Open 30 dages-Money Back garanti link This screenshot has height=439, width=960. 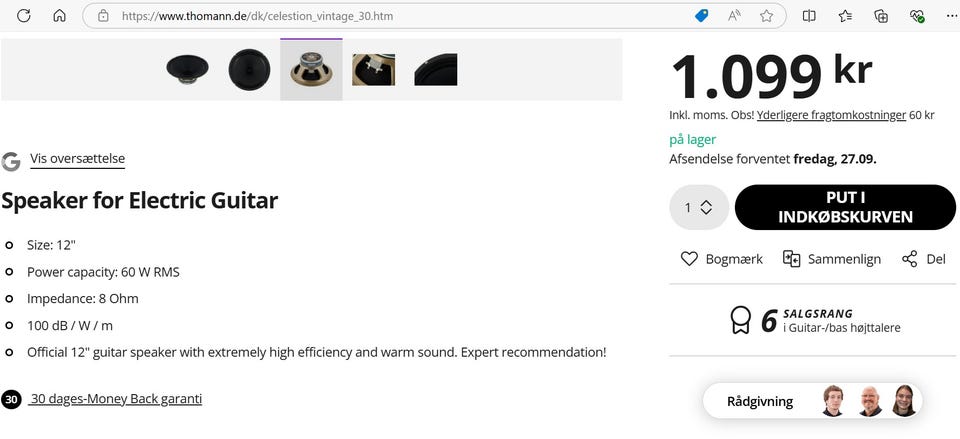(115, 399)
